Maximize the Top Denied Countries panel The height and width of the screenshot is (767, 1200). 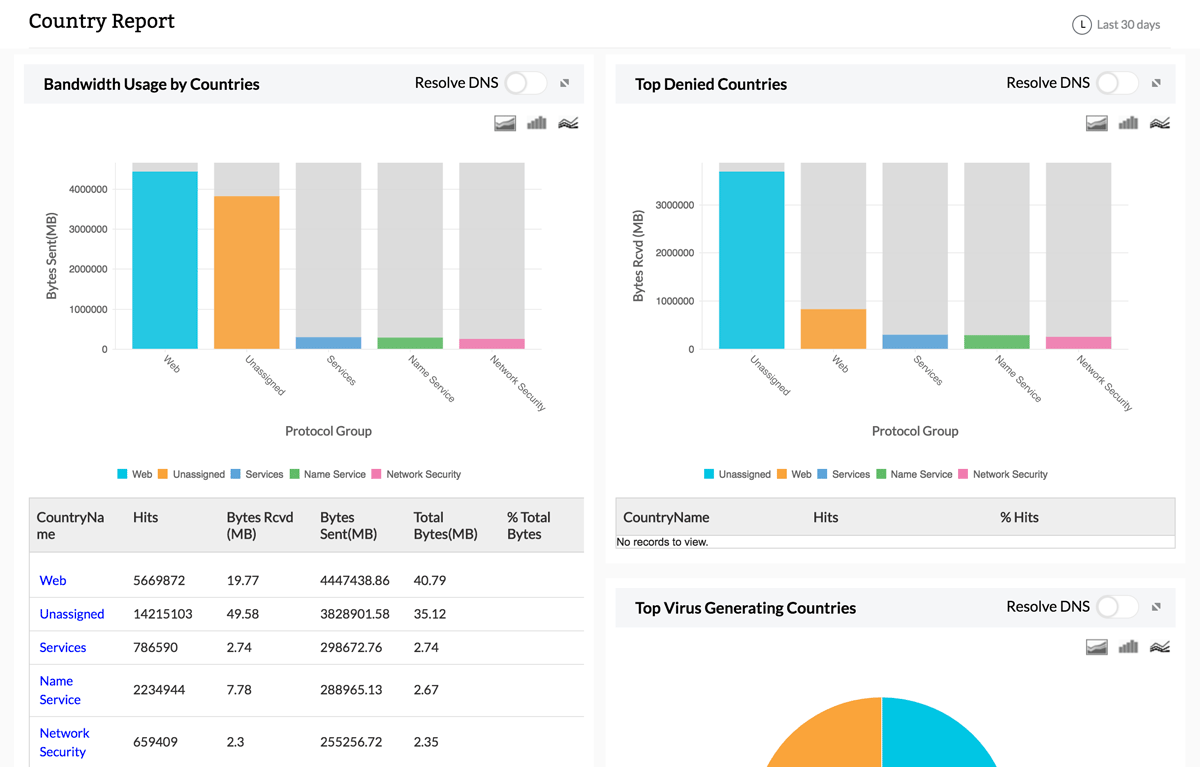1156,83
